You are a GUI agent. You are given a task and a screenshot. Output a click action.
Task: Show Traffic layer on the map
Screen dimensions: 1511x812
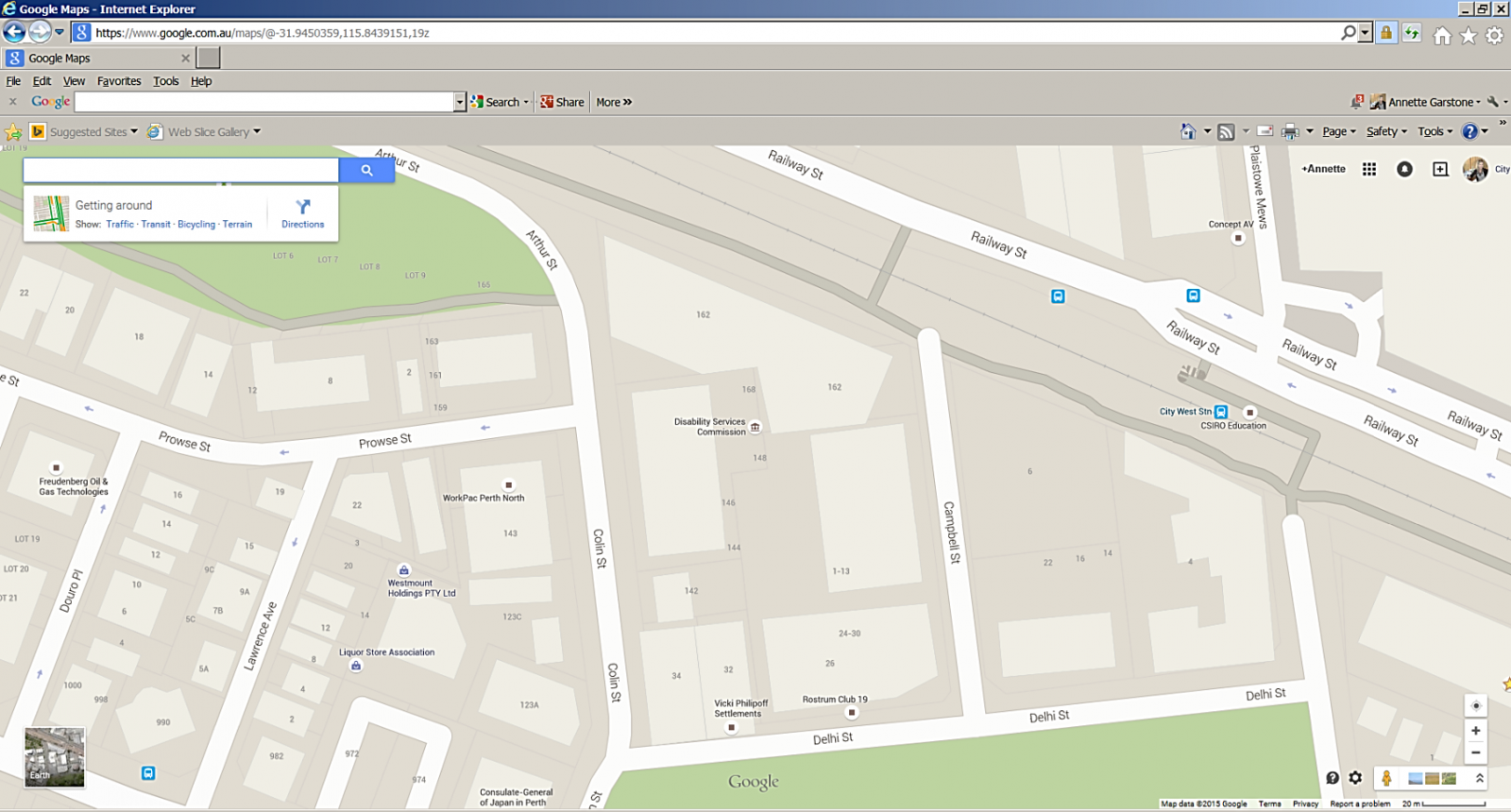click(120, 225)
